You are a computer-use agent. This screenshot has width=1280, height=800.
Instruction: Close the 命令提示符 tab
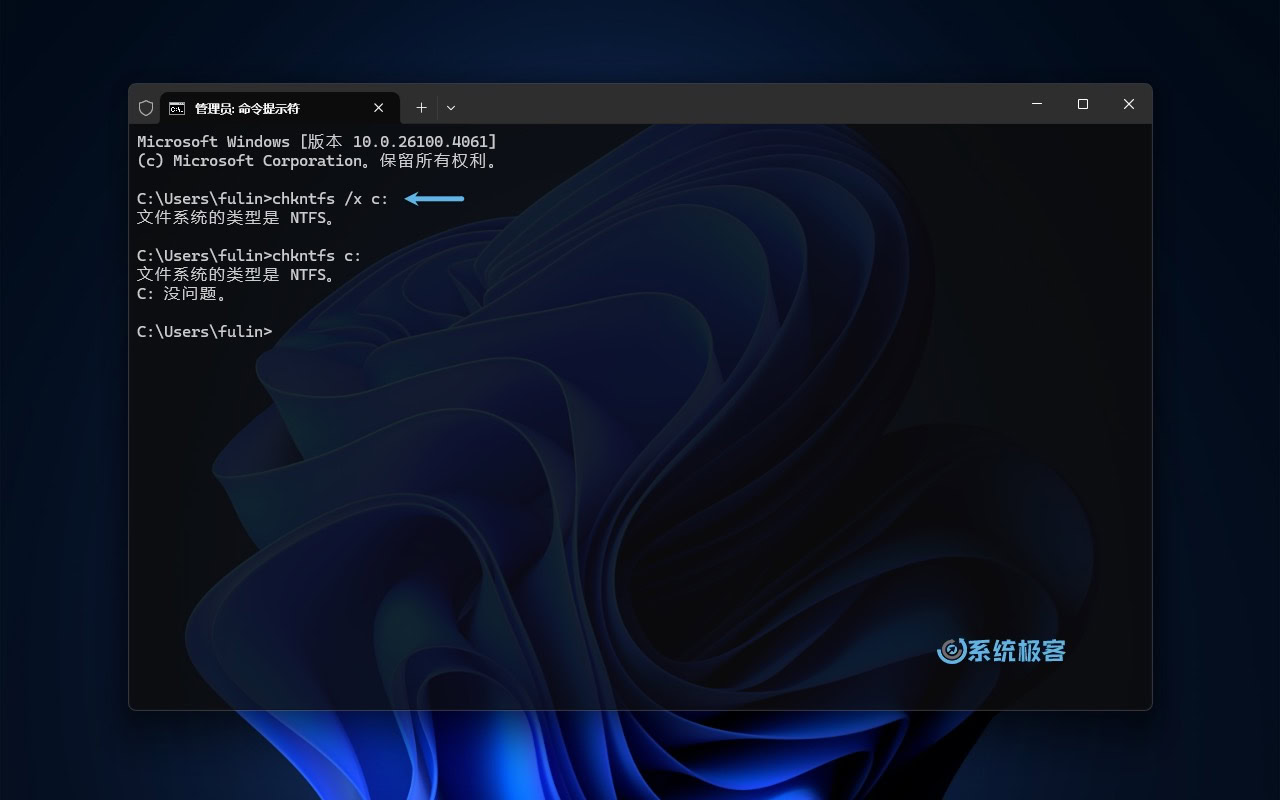(x=379, y=108)
